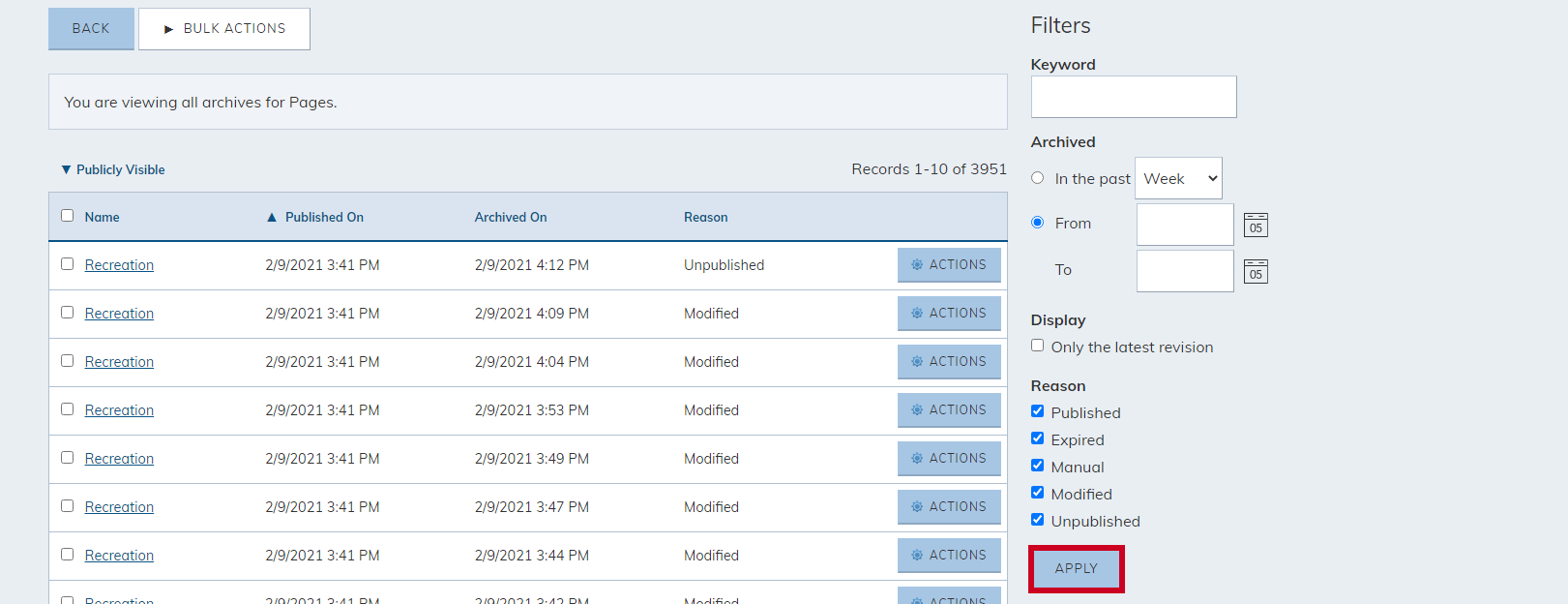Collapse the Publicly Visible section
The height and width of the screenshot is (604, 1568).
pos(113,170)
